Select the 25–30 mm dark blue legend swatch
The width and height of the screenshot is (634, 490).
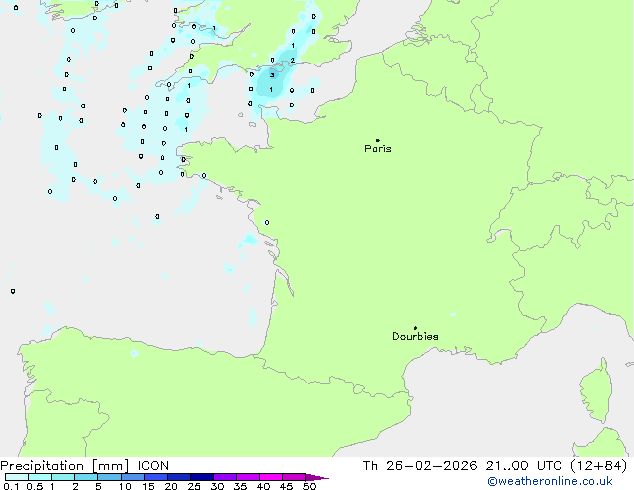(x=202, y=477)
